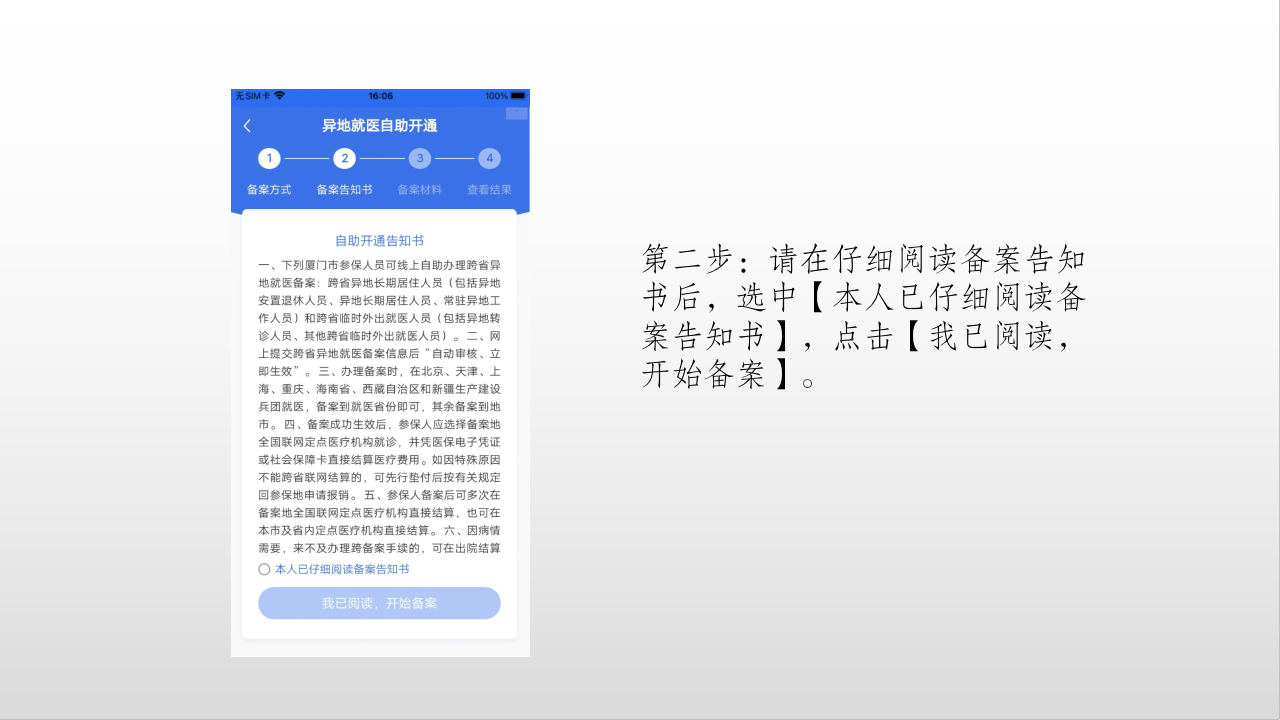The height and width of the screenshot is (720, 1280).
Task: Click the 自助开通告知书 heading
Action: point(379,241)
